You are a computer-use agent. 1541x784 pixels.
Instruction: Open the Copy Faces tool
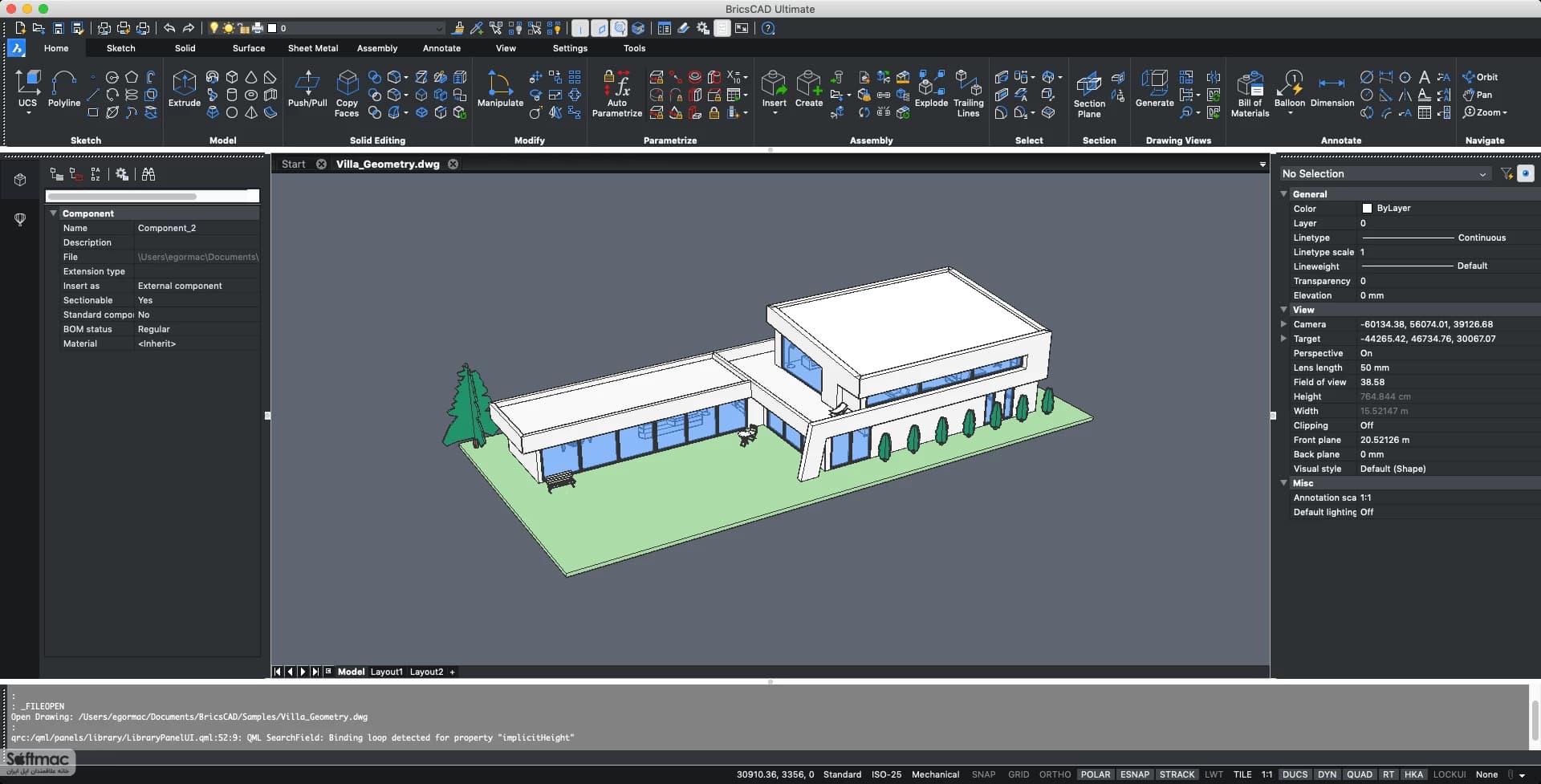[x=347, y=94]
